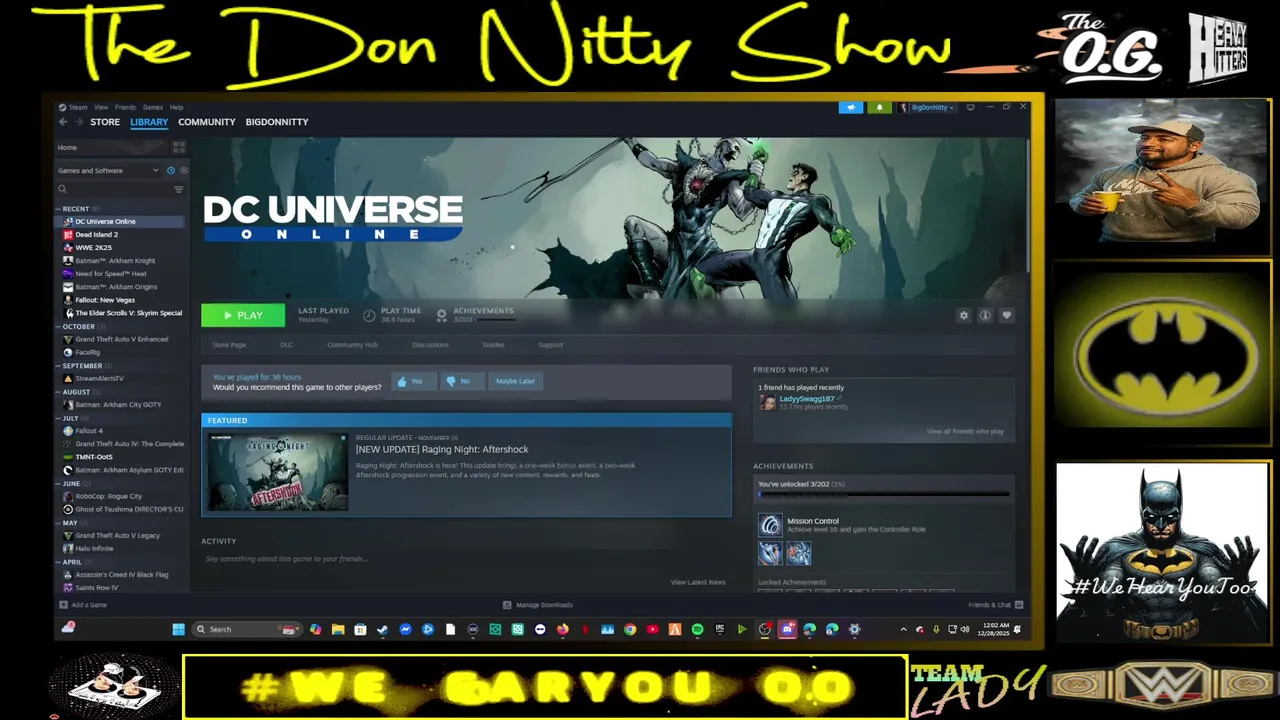This screenshot has width=1280, height=720.
Task: Collapse the AUGUST games group
Action: point(75,392)
